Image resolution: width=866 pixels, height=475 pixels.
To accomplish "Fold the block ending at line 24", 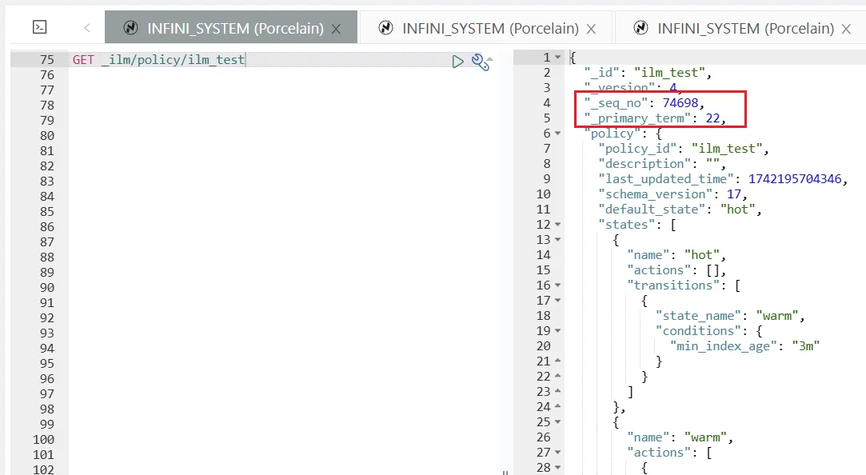I will [x=558, y=407].
